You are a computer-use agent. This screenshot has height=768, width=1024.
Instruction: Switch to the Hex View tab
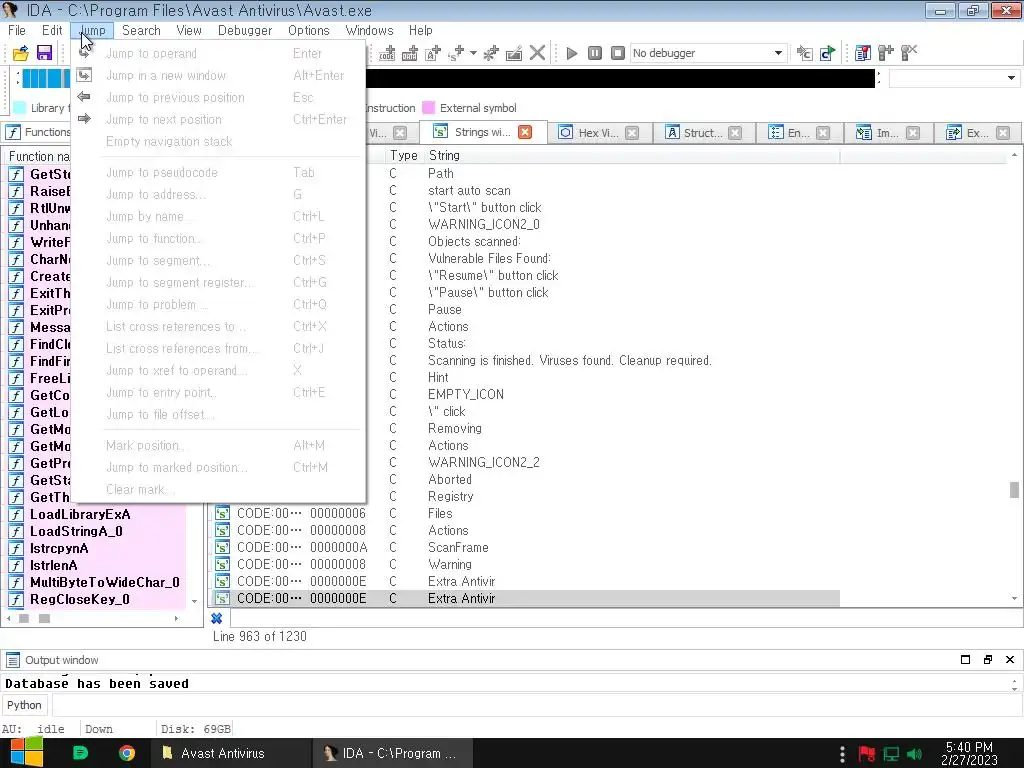tap(597, 133)
